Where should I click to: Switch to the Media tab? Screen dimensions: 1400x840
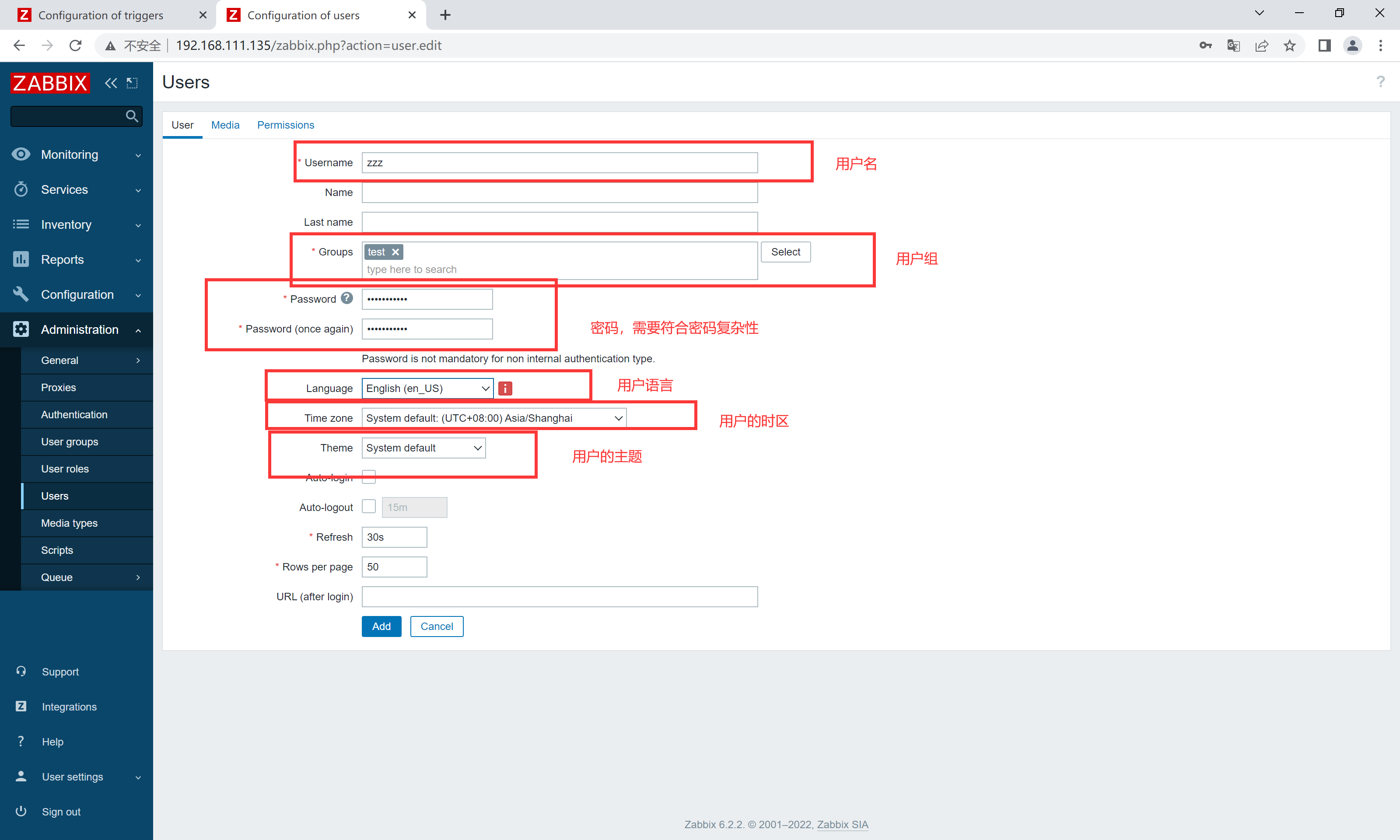(x=225, y=125)
